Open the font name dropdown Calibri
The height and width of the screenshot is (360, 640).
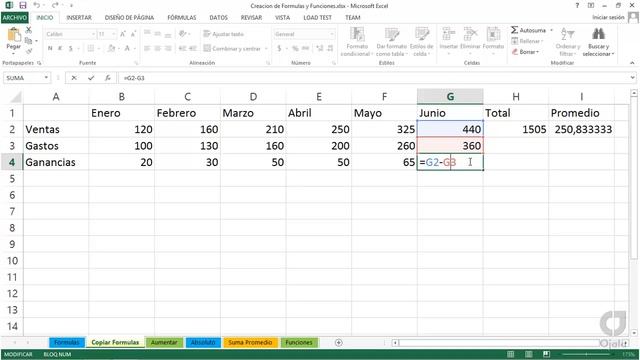(93, 34)
